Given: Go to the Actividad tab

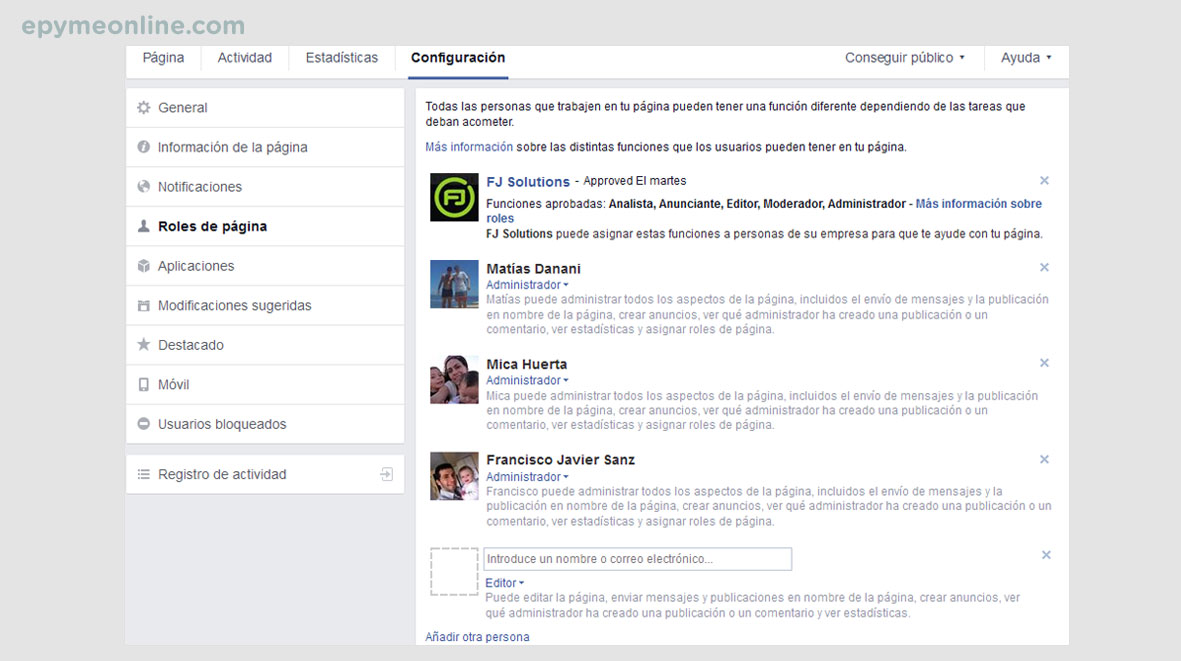Looking at the screenshot, I should (x=244, y=58).
